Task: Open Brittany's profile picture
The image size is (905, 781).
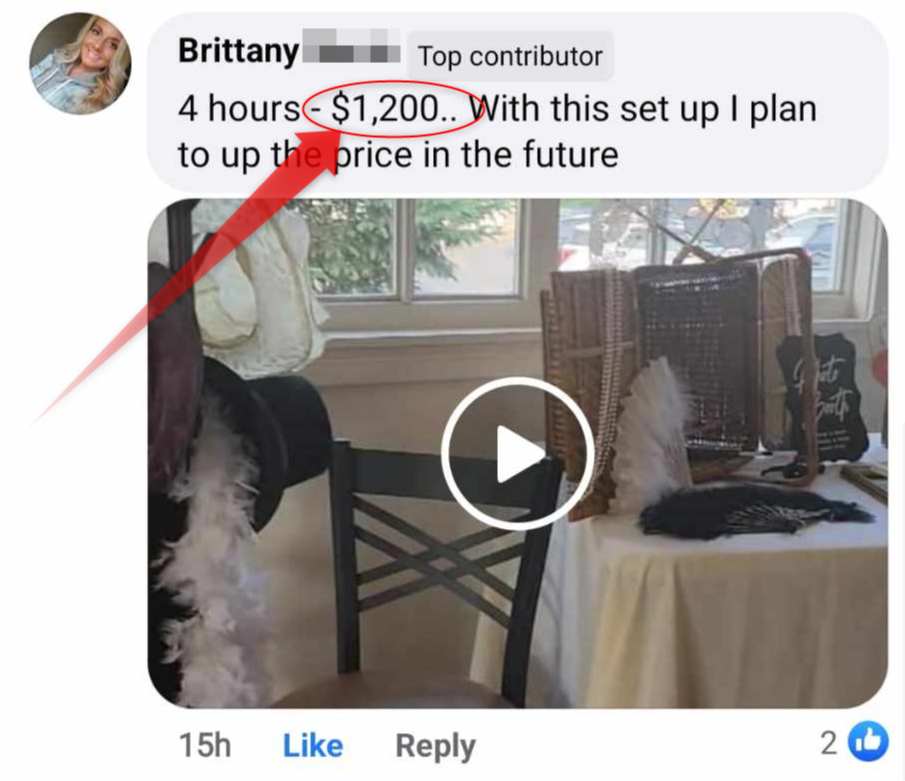Action: coord(80,63)
